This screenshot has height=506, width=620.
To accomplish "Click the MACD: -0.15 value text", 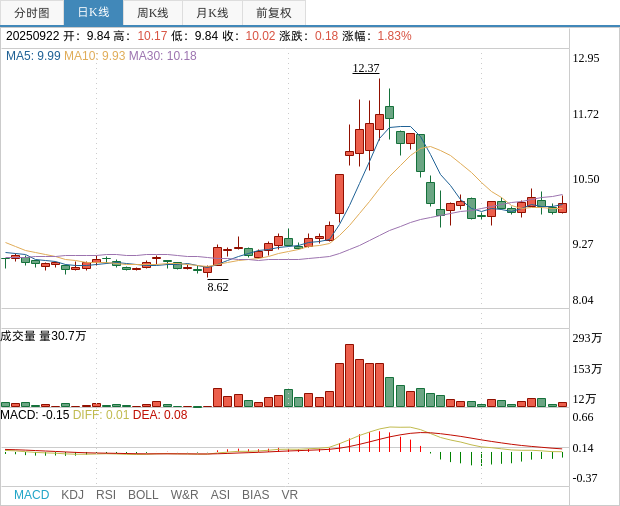I will pyautogui.click(x=35, y=415).
